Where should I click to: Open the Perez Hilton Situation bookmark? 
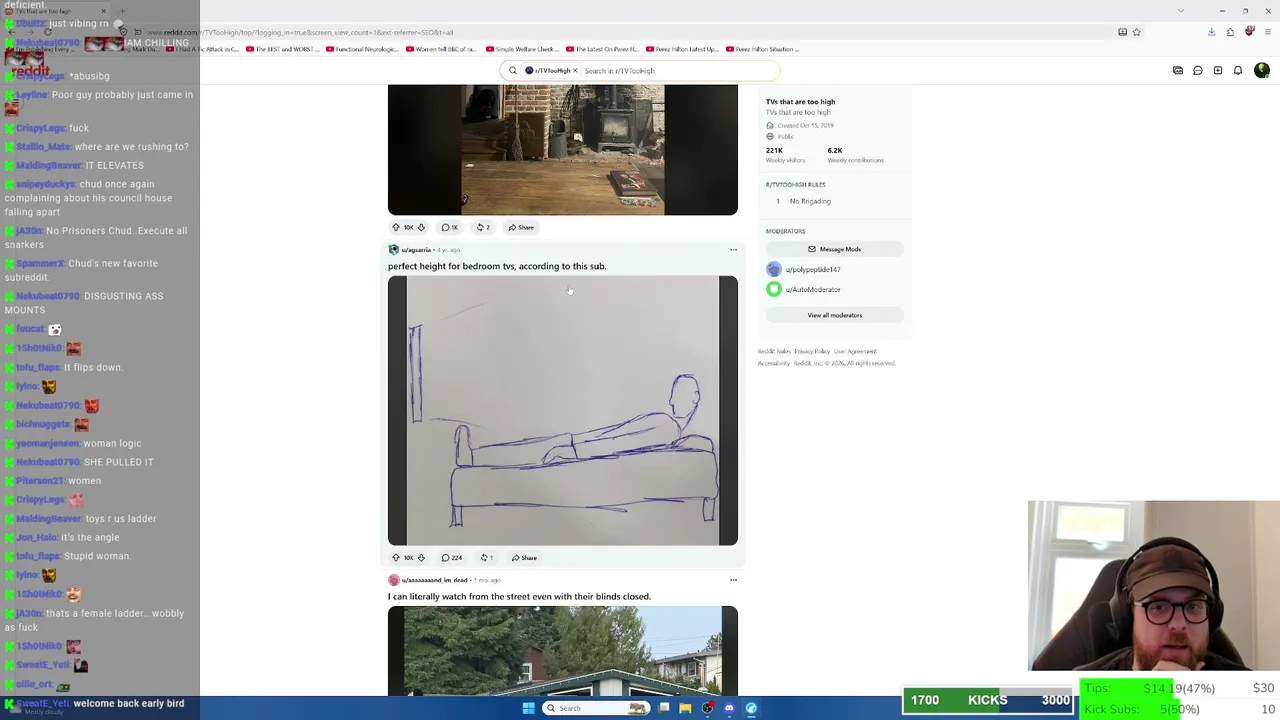[x=762, y=49]
